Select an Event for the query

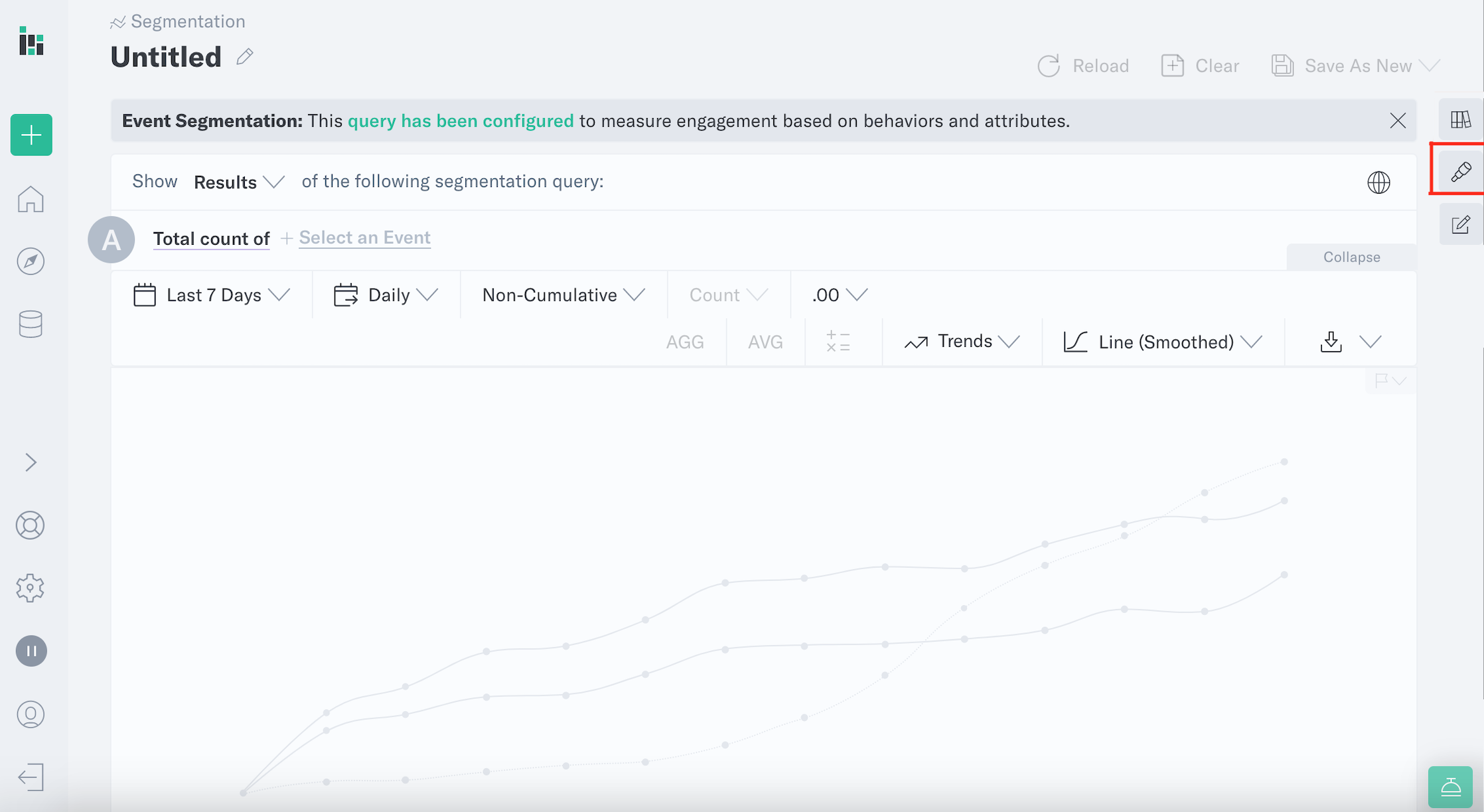coord(364,237)
